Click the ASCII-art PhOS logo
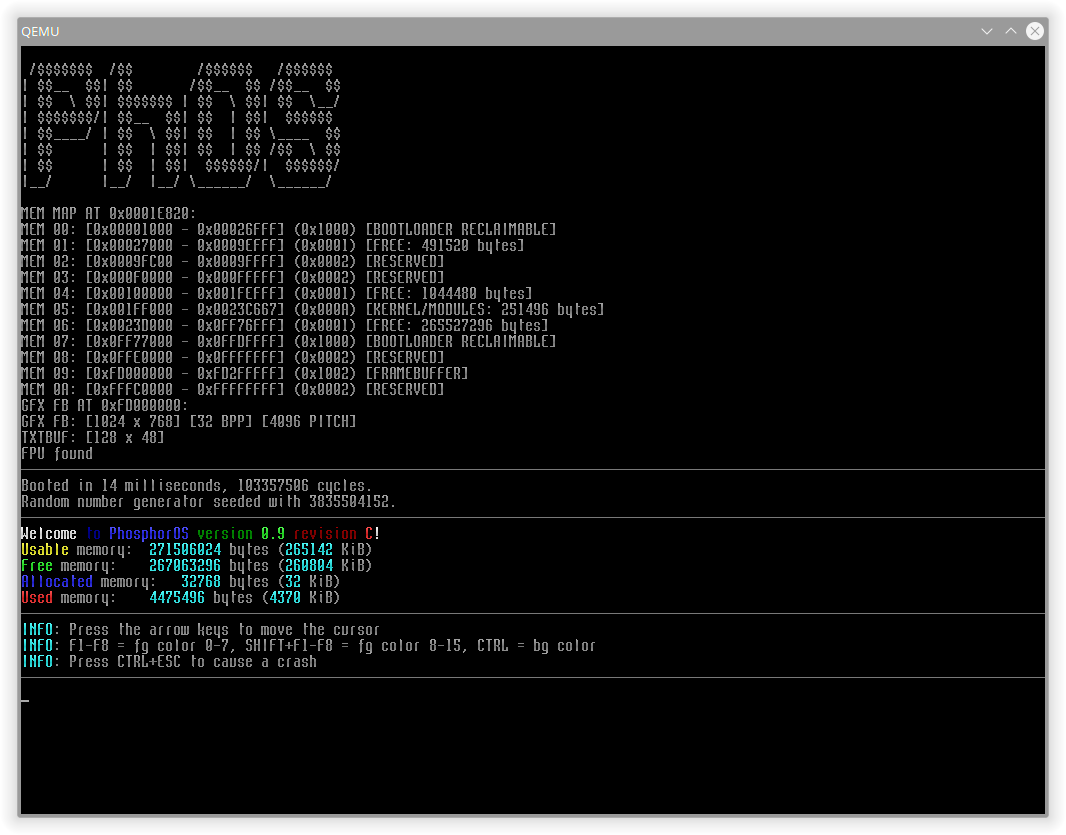 [181, 125]
